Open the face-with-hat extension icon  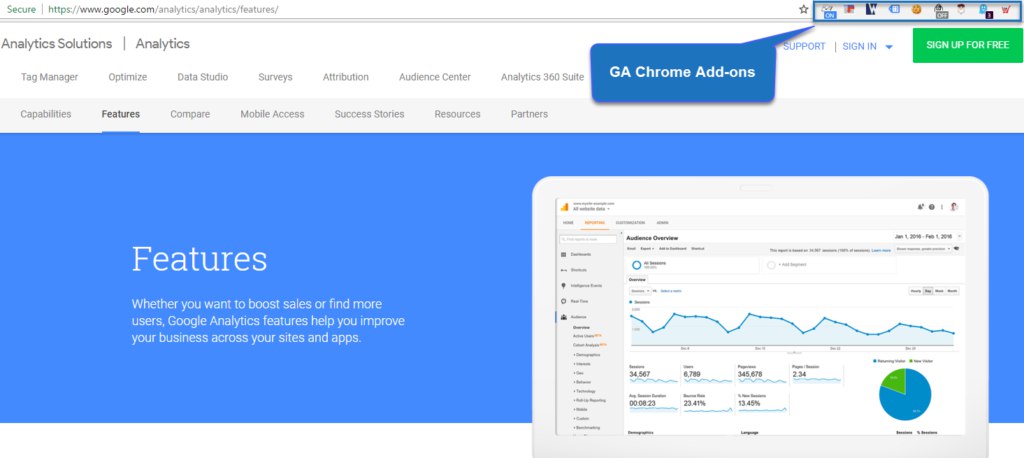tap(961, 10)
